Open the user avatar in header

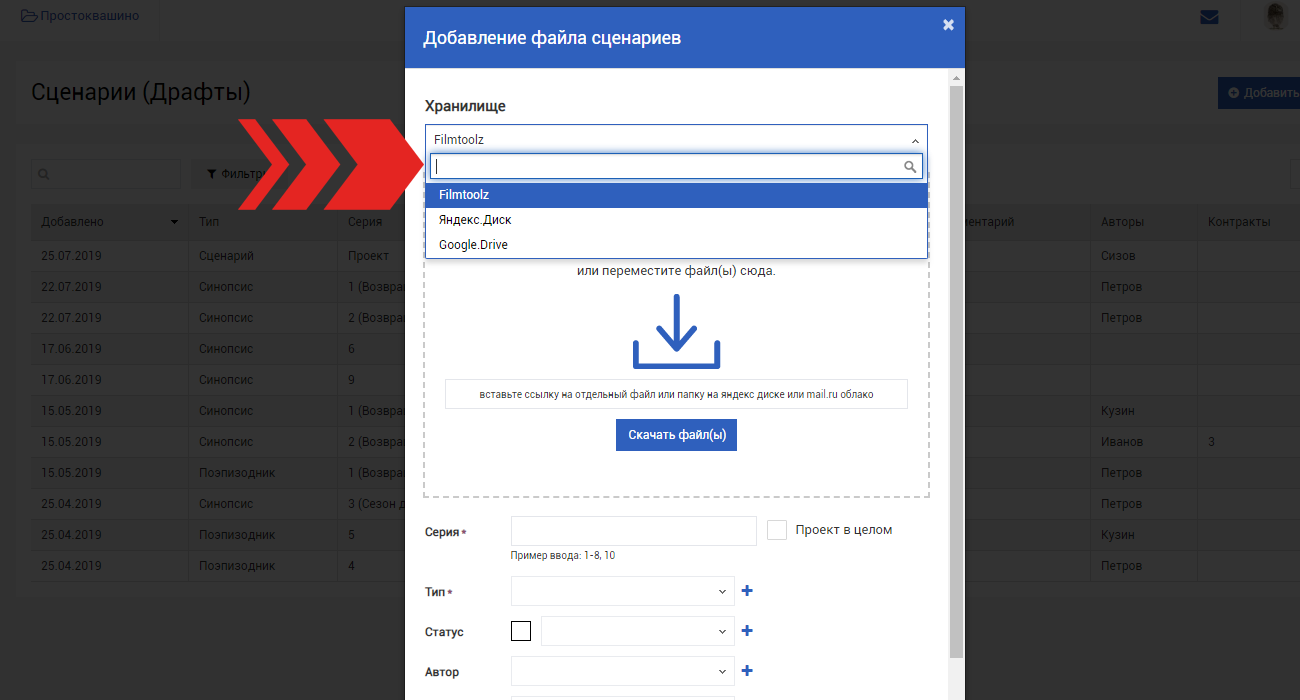tap(1275, 16)
